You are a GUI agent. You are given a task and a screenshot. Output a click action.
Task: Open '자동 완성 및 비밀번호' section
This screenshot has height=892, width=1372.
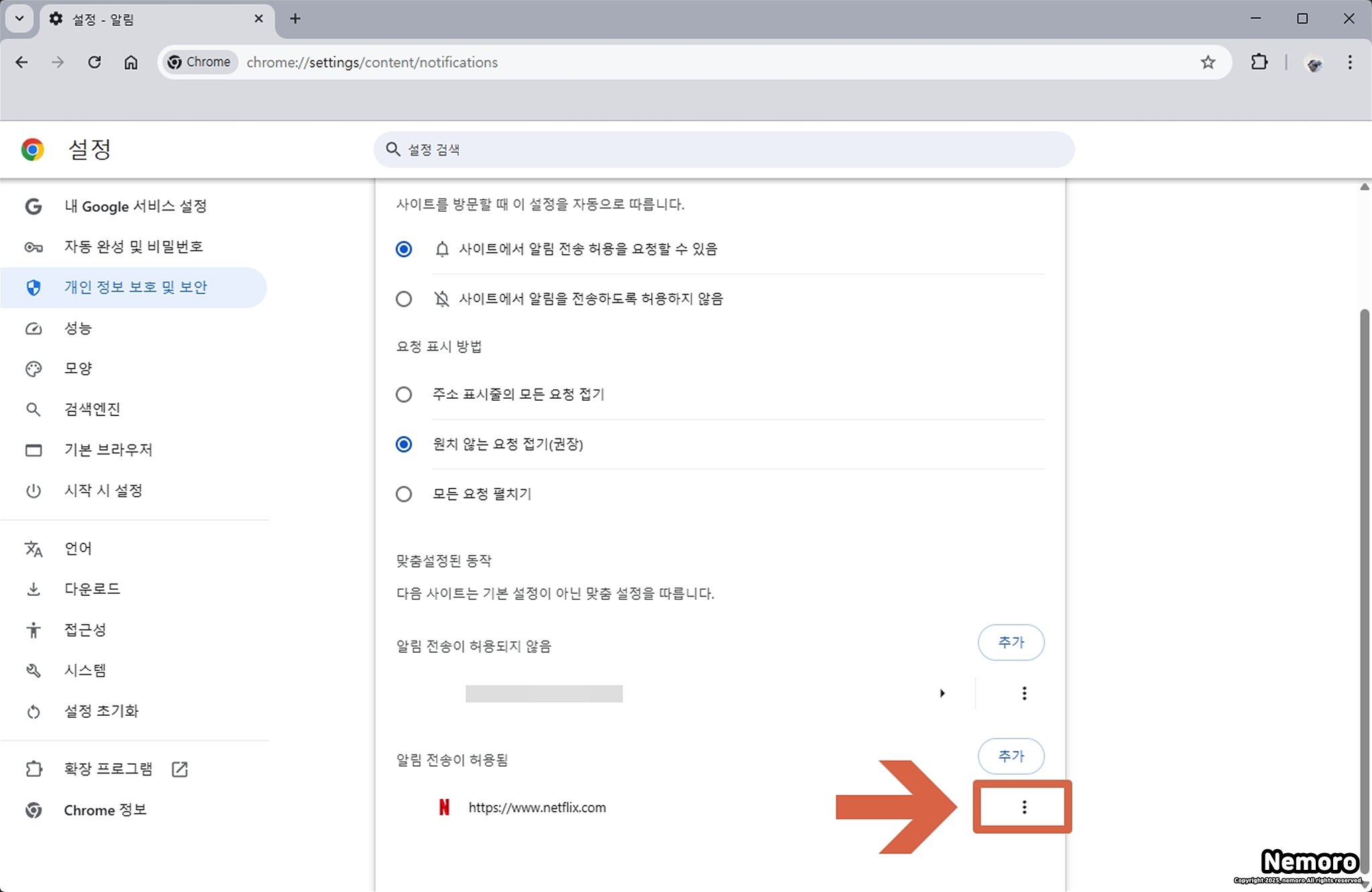(x=133, y=247)
